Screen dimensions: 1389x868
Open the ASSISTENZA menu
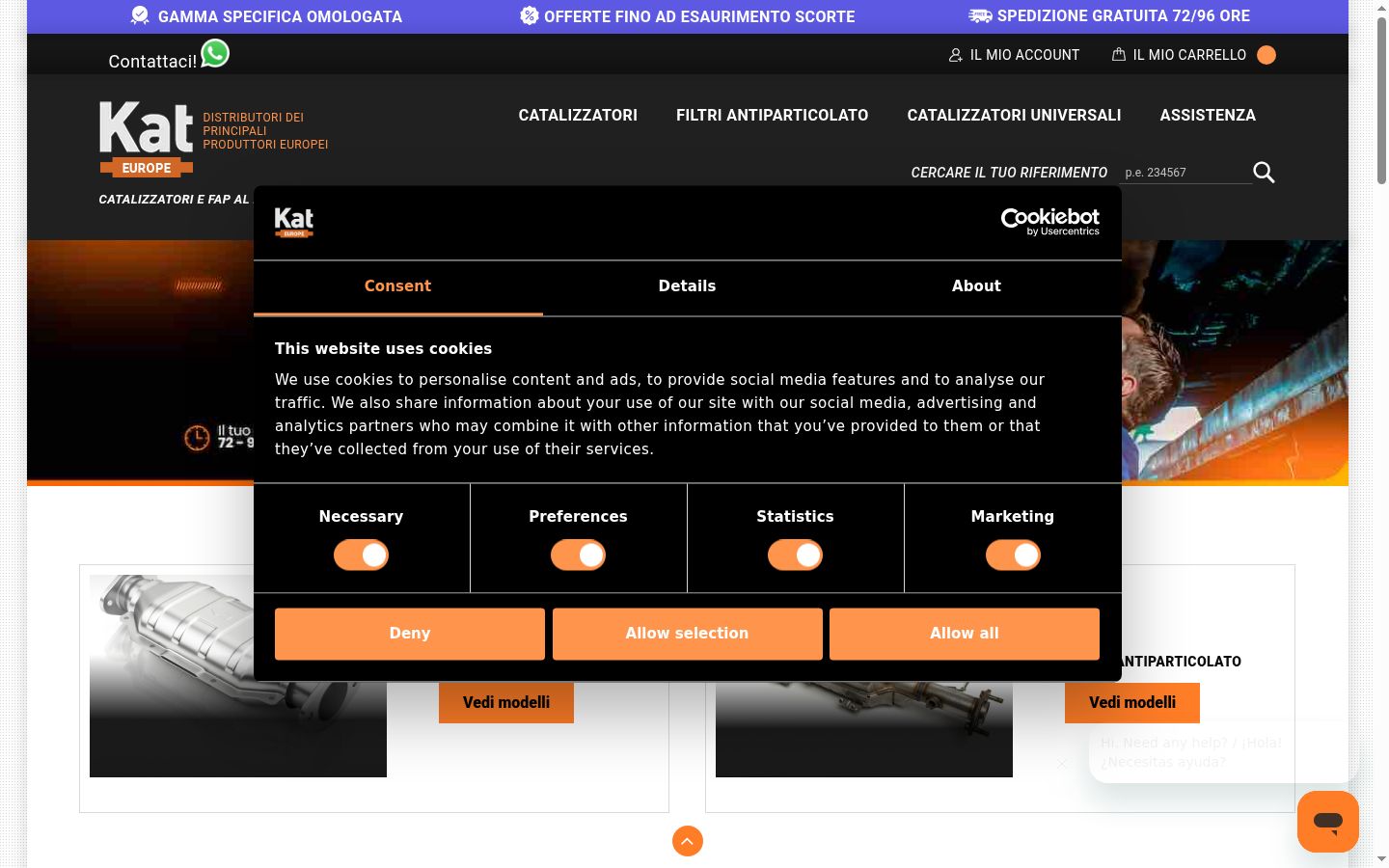tap(1208, 115)
